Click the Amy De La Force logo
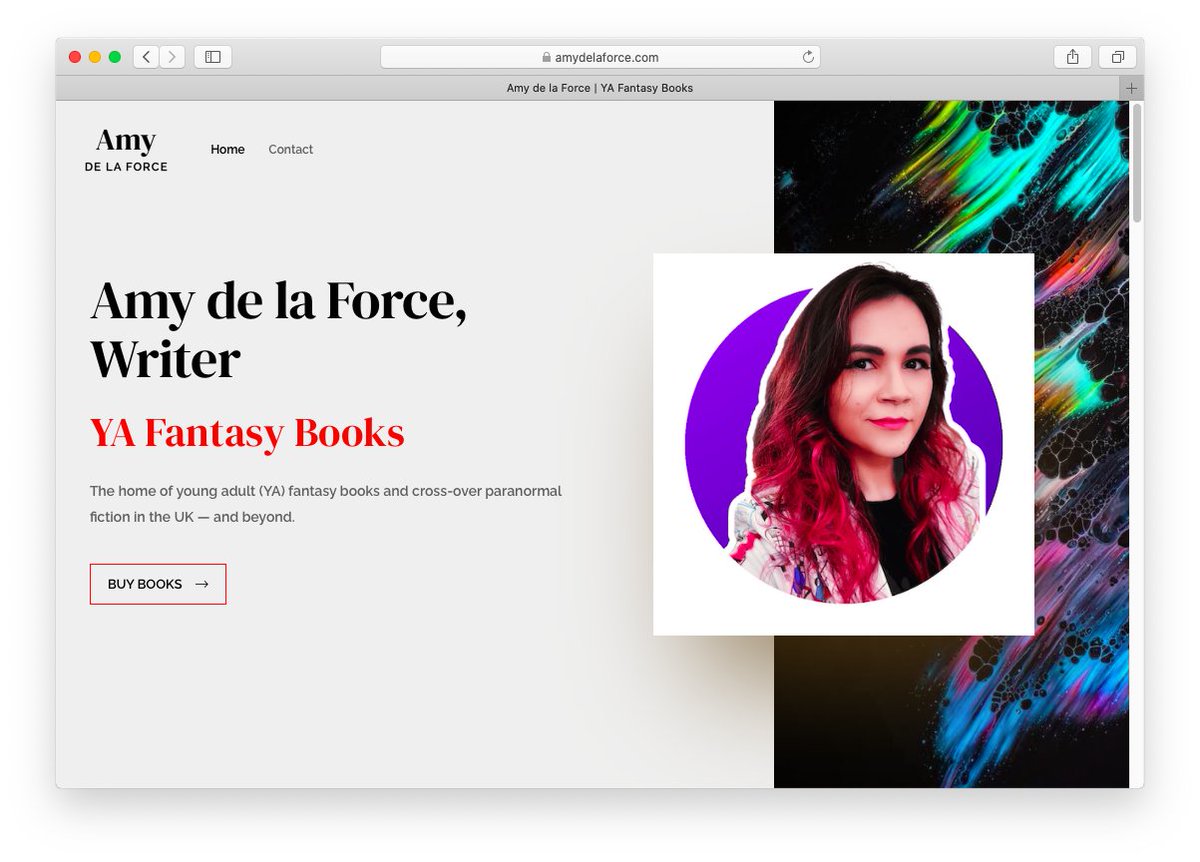This screenshot has height=862, width=1200. [126, 150]
